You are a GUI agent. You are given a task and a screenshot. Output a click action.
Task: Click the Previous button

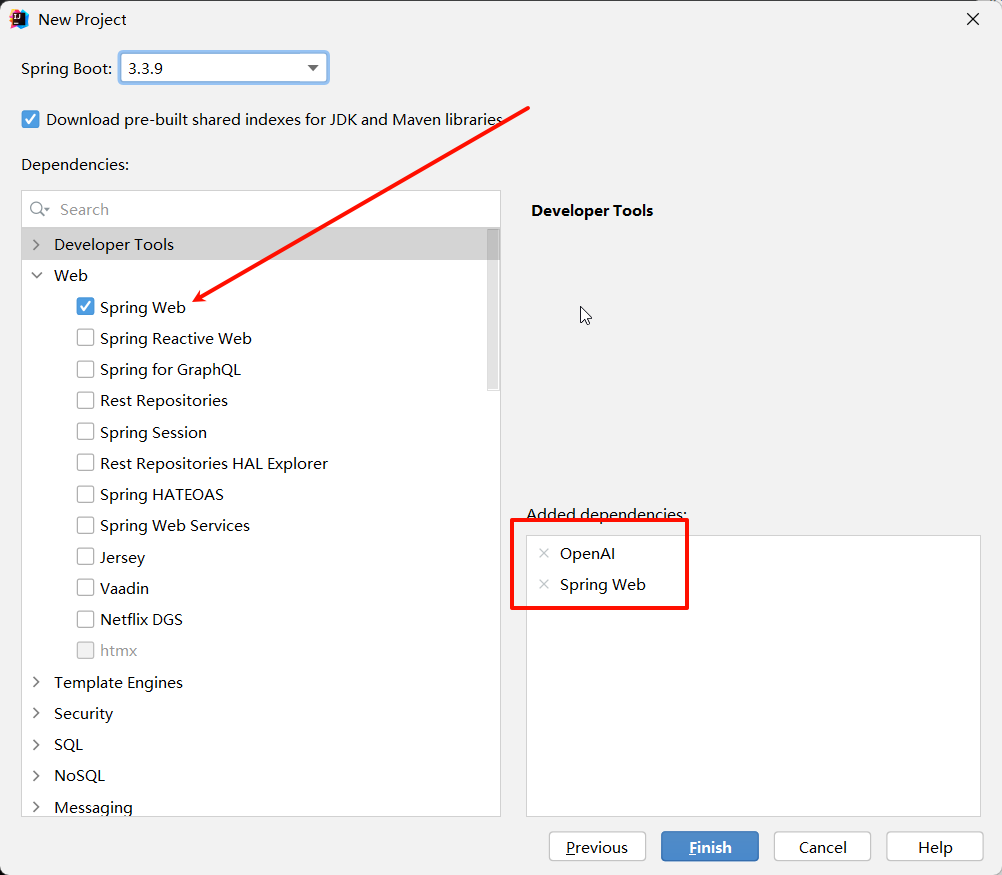coord(597,847)
